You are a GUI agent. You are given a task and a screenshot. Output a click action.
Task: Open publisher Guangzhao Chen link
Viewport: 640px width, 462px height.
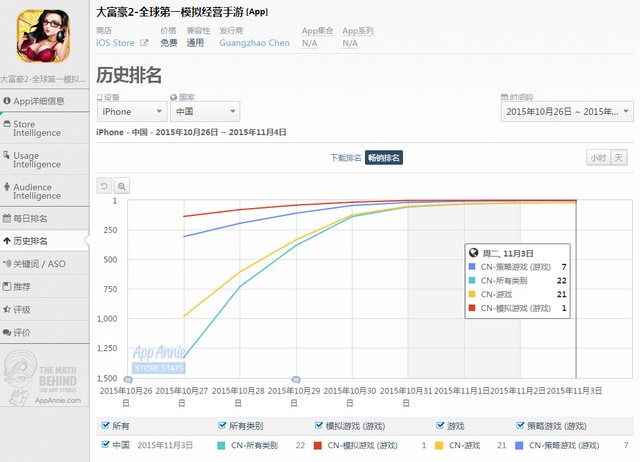[x=255, y=43]
